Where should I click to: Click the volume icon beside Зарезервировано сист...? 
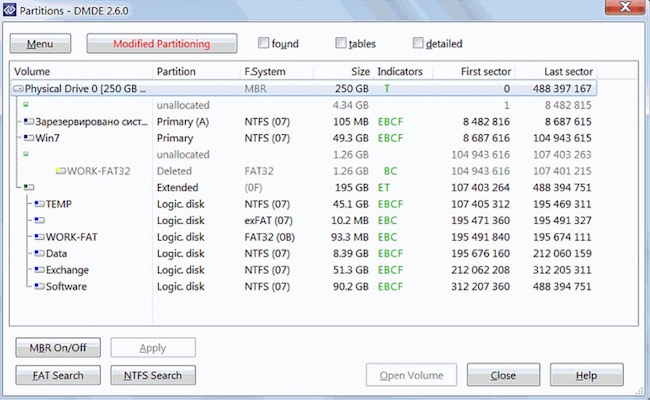click(29, 121)
